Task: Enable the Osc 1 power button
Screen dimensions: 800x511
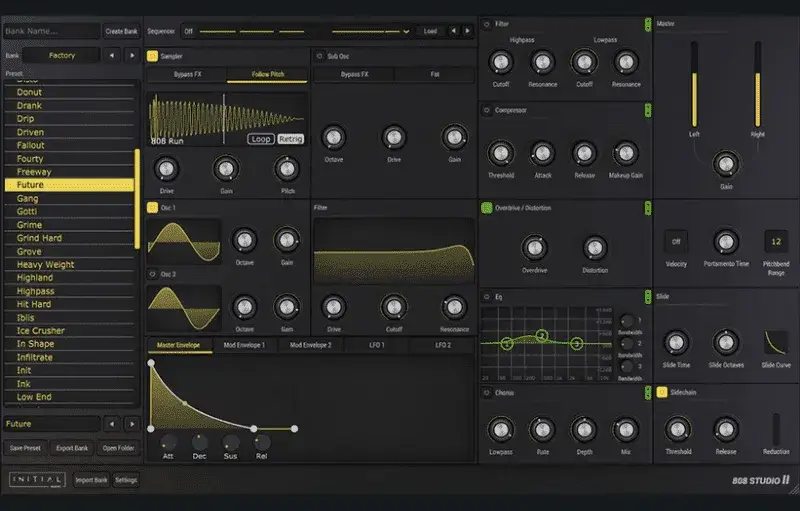Action: point(152,208)
